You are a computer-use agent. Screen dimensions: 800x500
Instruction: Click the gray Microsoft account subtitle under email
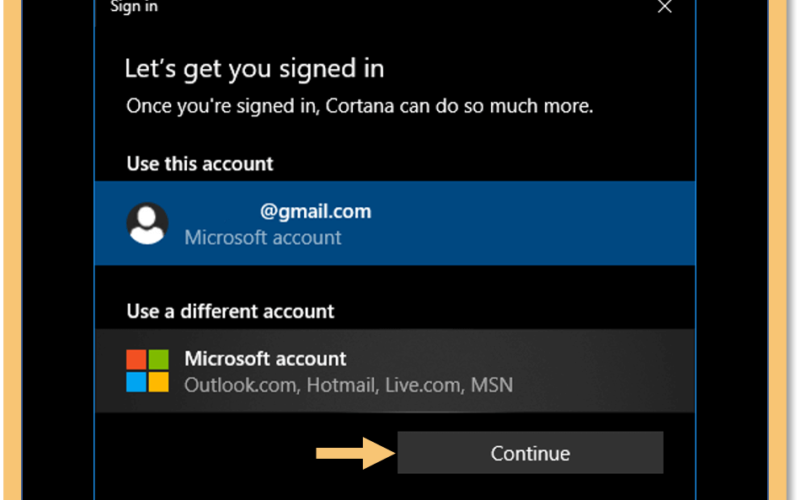[263, 238]
